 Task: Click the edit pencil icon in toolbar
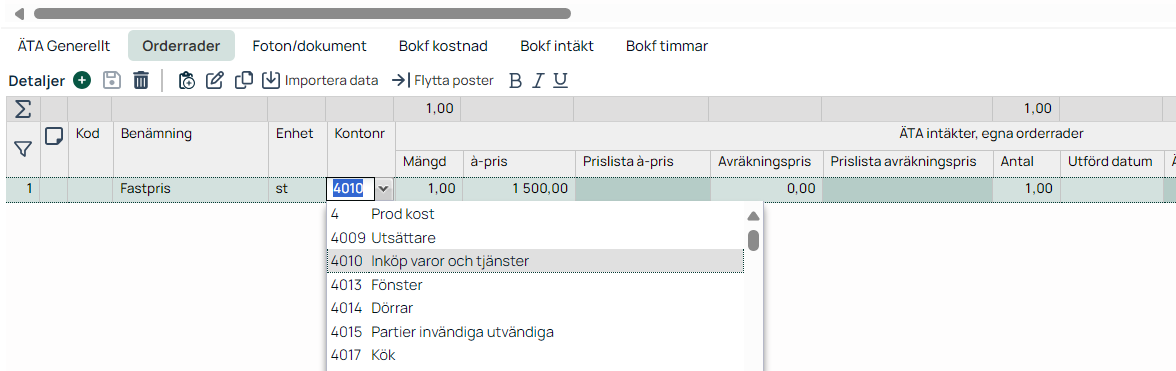point(215,80)
